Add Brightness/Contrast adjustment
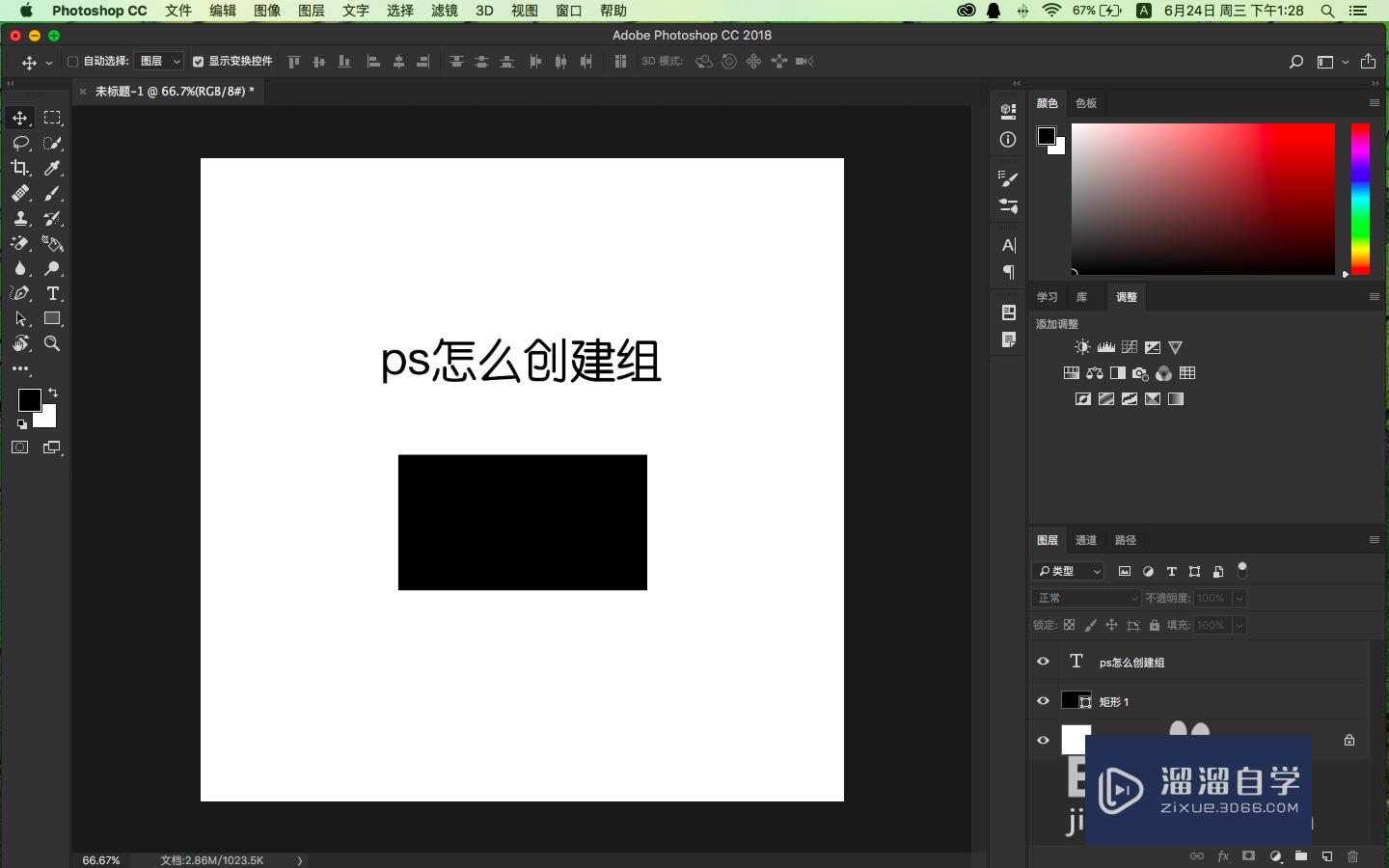 [1083, 347]
